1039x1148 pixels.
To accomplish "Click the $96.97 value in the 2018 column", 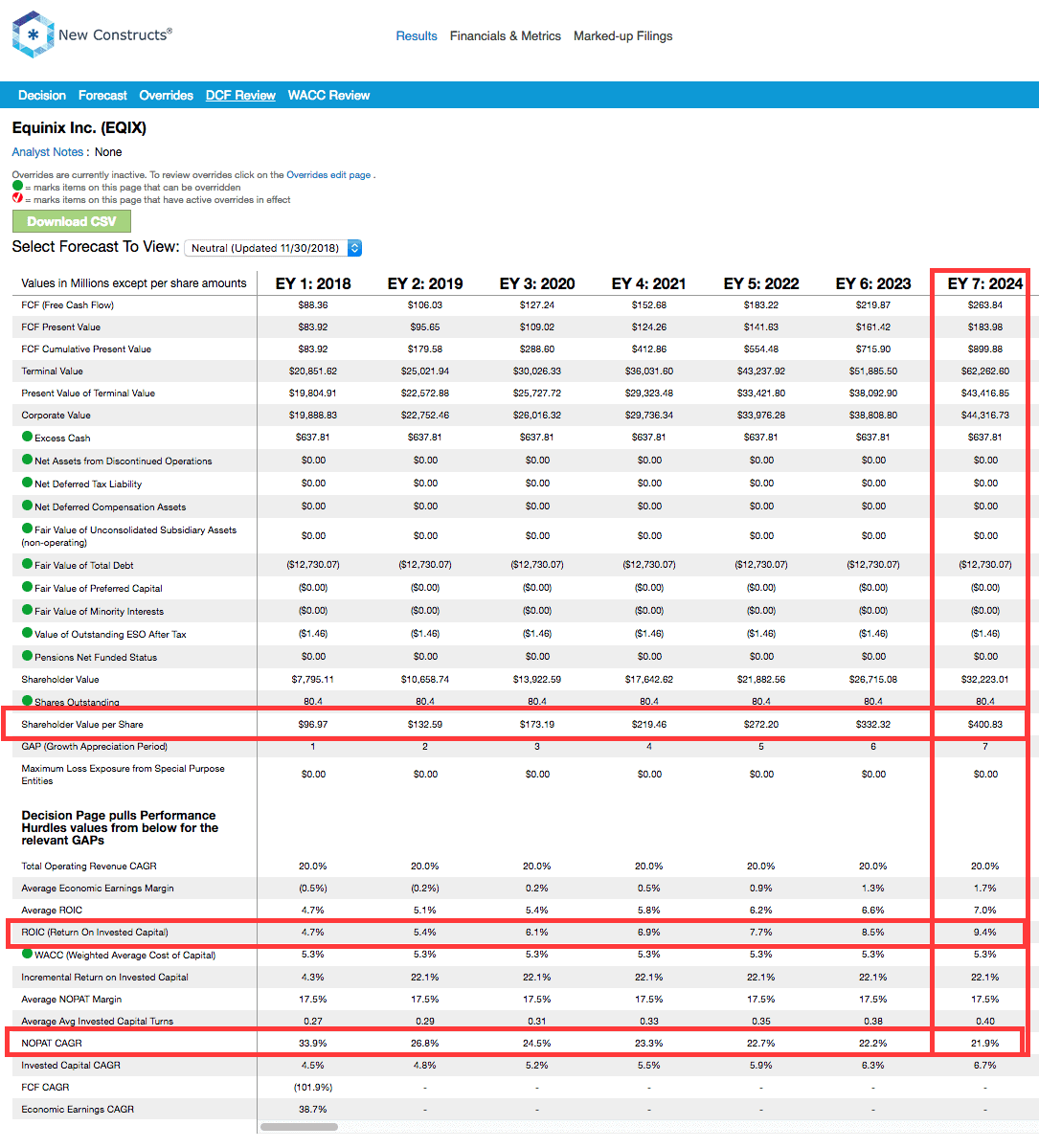I will (x=313, y=724).
